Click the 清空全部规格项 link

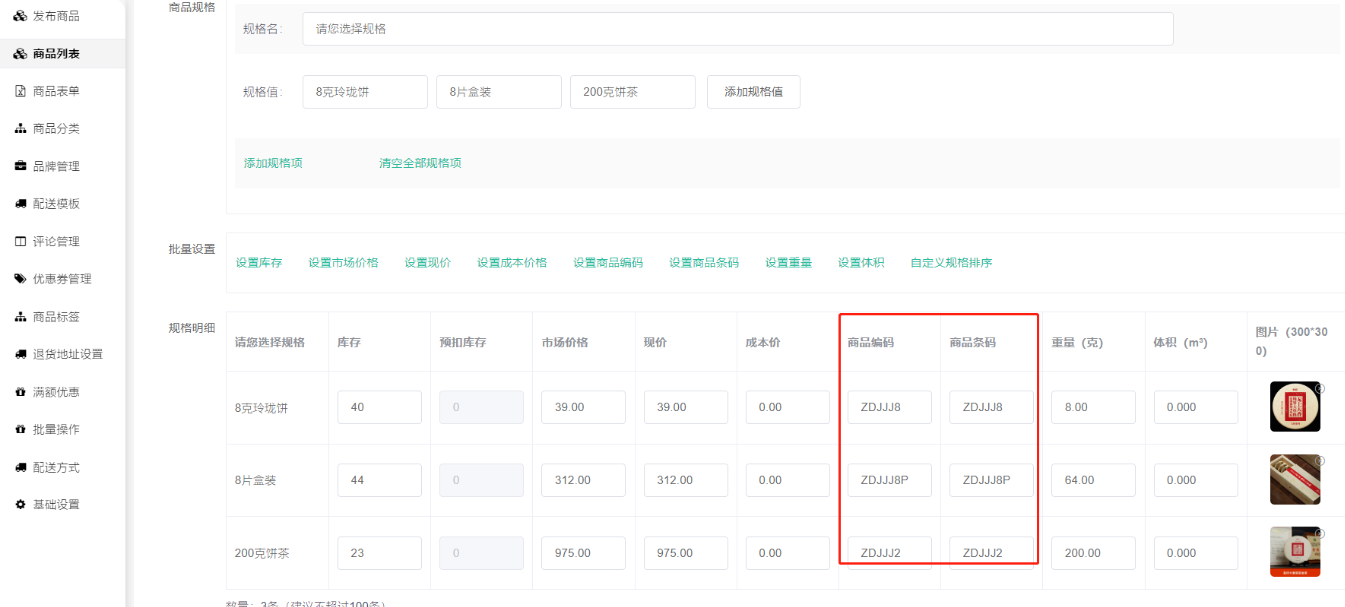click(420, 163)
